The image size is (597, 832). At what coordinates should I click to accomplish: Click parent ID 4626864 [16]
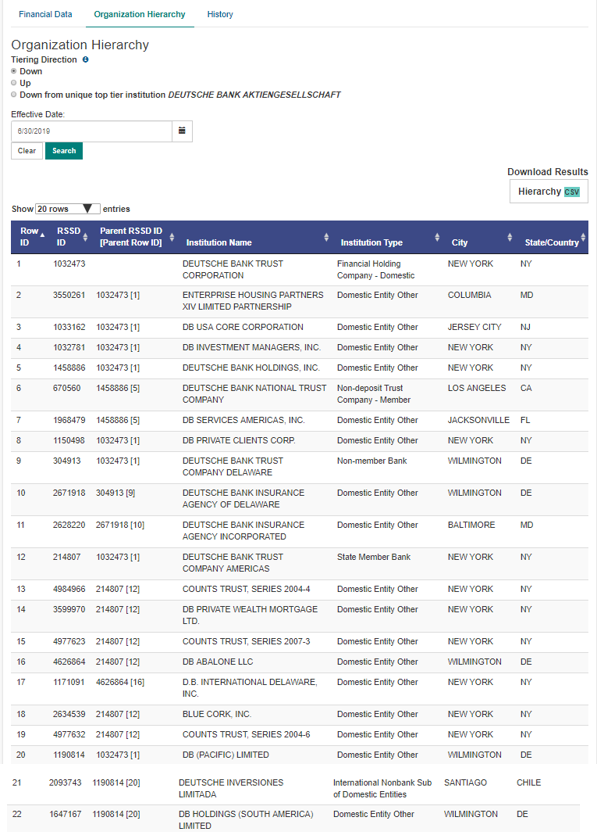coord(120,682)
